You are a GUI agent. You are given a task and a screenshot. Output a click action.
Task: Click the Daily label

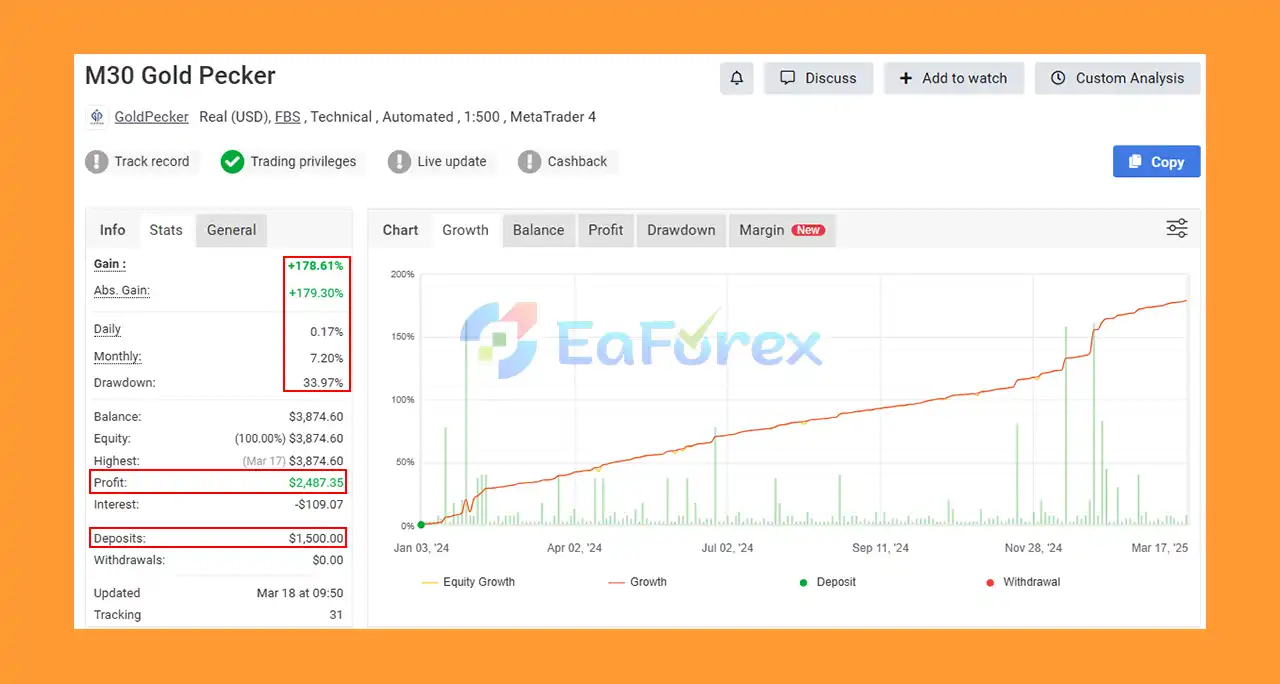click(x=107, y=329)
